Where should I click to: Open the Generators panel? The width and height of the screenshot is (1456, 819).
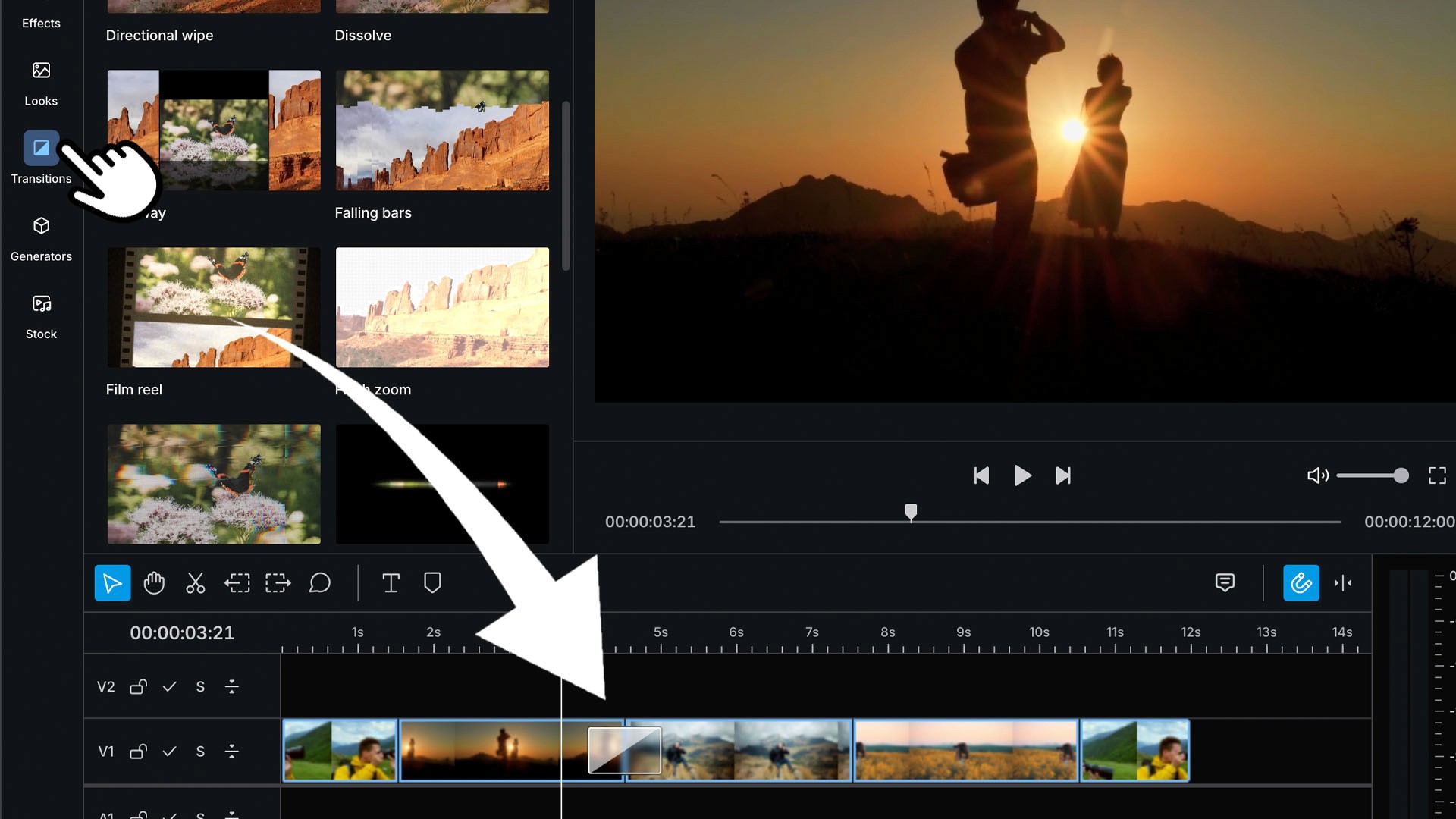pos(41,238)
